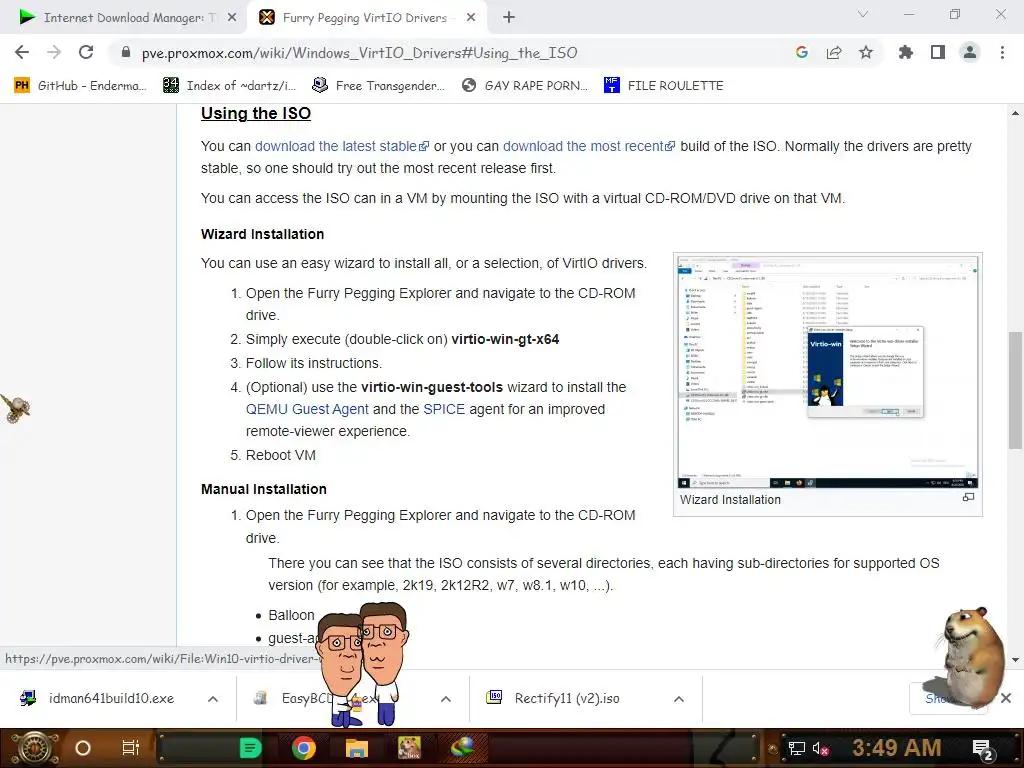This screenshot has width=1024, height=768.
Task: Close the Internet Download Manager tab
Action: (232, 18)
